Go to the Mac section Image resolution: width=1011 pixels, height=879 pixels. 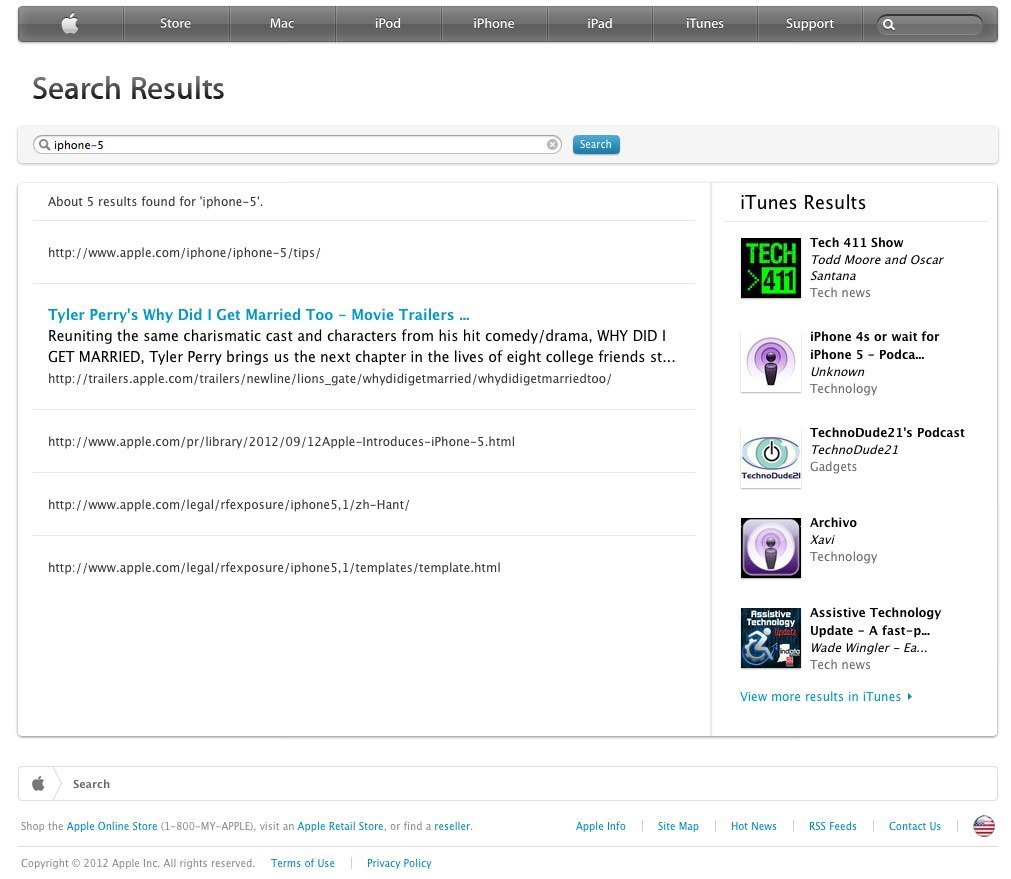click(x=282, y=24)
